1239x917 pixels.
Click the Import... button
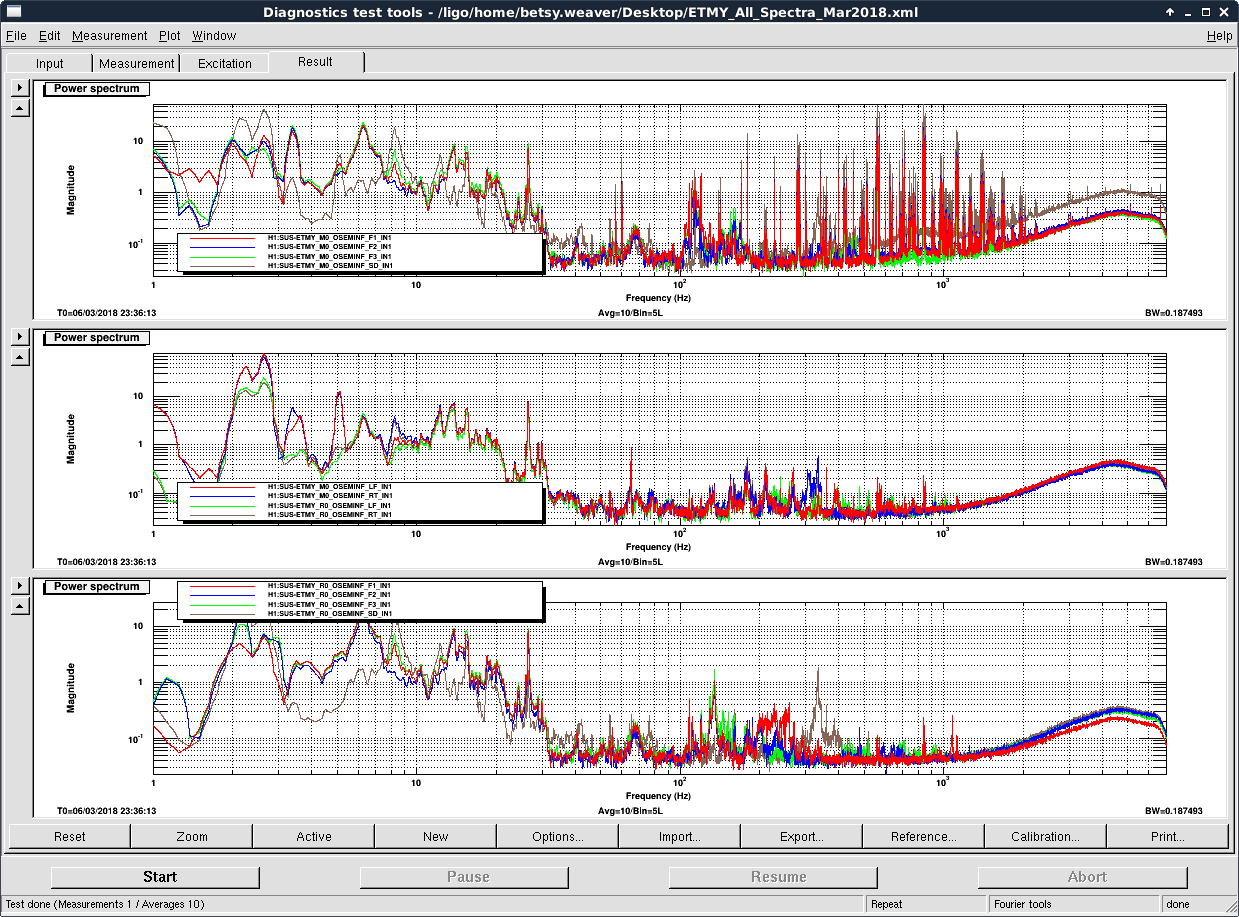coord(680,837)
